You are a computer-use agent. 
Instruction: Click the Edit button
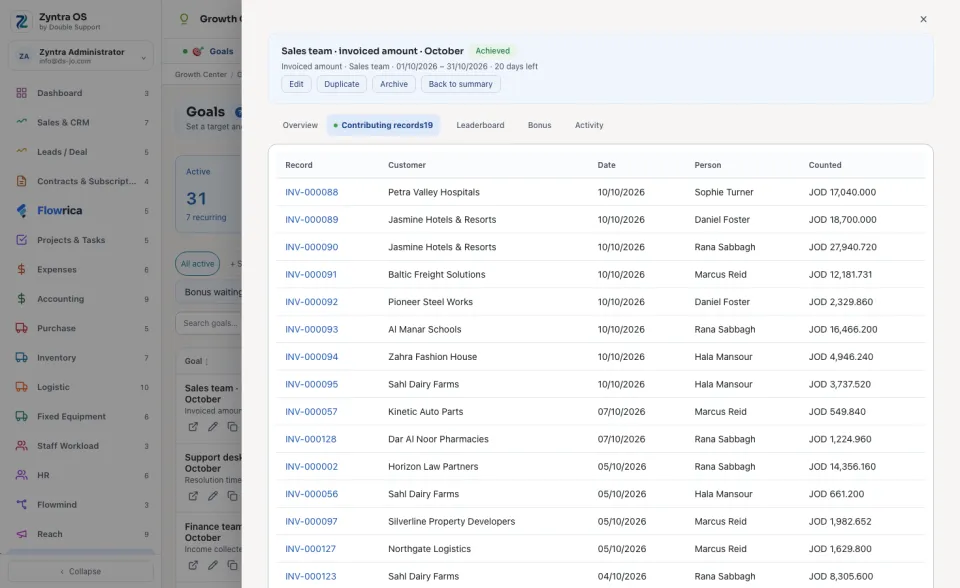(296, 84)
